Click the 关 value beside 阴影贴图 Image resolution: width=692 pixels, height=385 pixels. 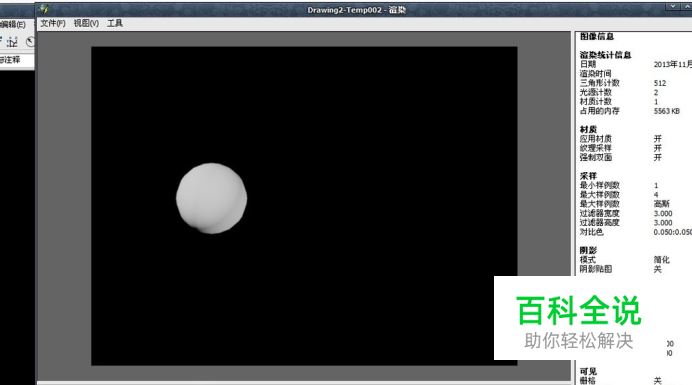tap(658, 269)
